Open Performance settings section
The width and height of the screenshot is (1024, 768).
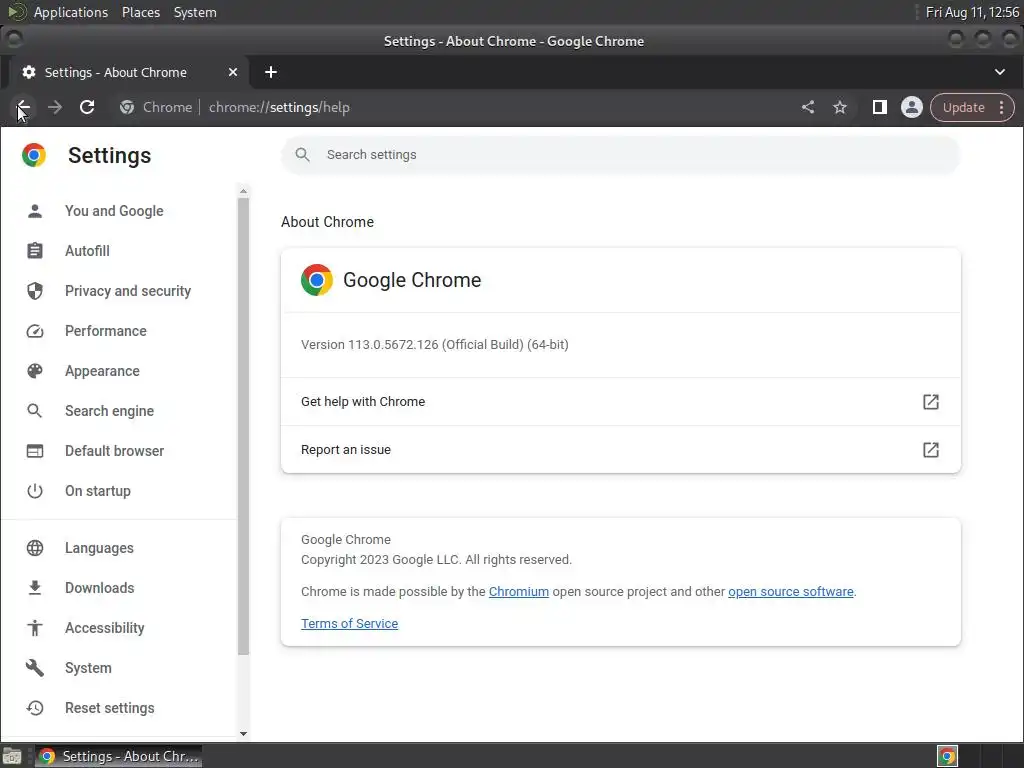[x=106, y=331]
